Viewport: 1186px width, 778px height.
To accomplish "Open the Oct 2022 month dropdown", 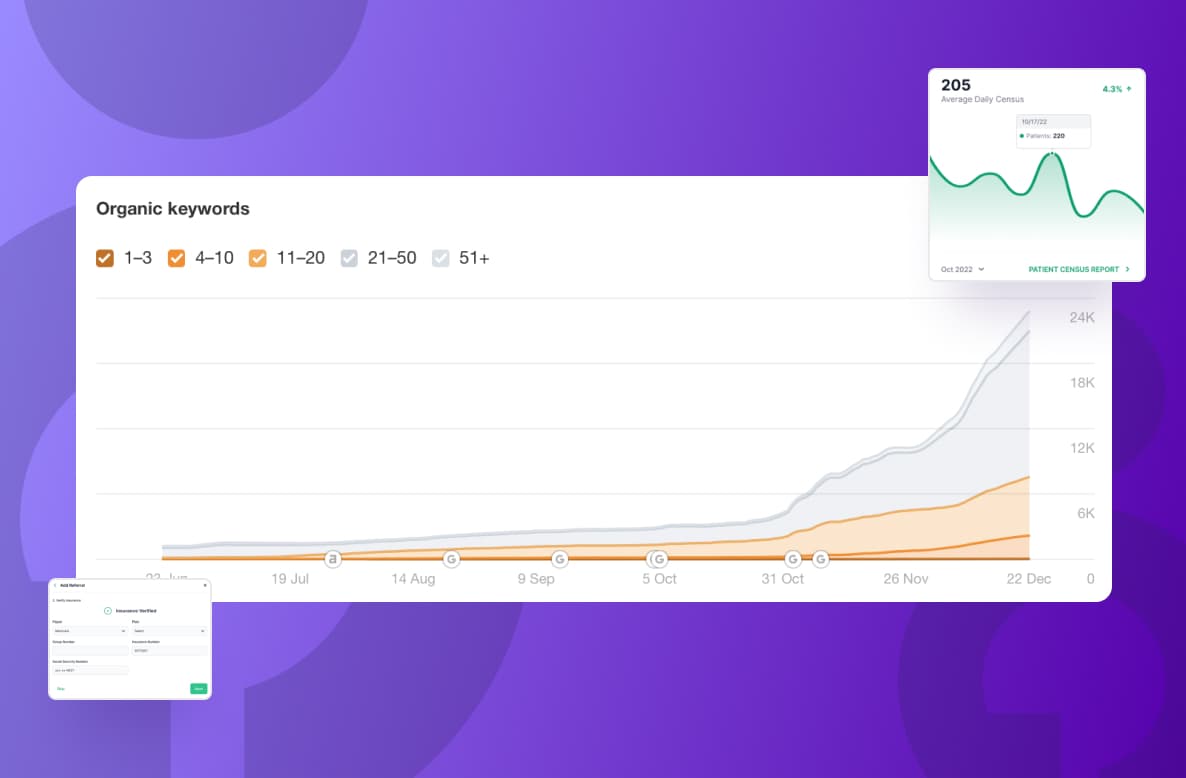I will pyautogui.click(x=962, y=269).
